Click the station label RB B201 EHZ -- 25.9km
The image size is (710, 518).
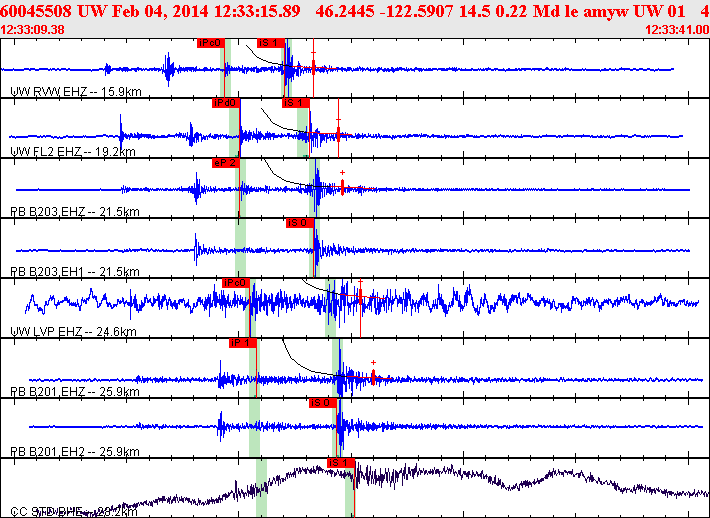(75, 392)
